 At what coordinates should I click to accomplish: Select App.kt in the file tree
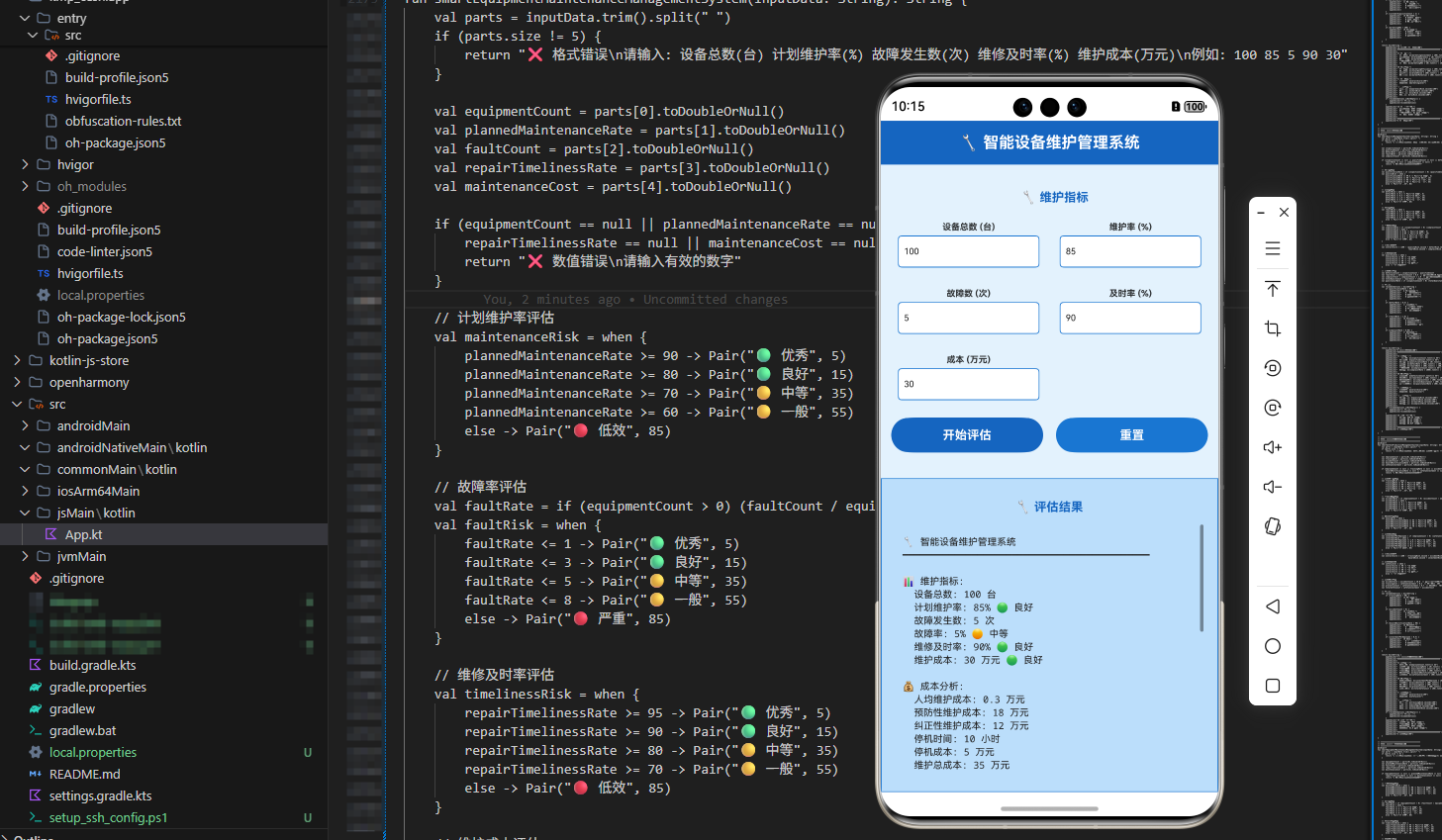163,534
